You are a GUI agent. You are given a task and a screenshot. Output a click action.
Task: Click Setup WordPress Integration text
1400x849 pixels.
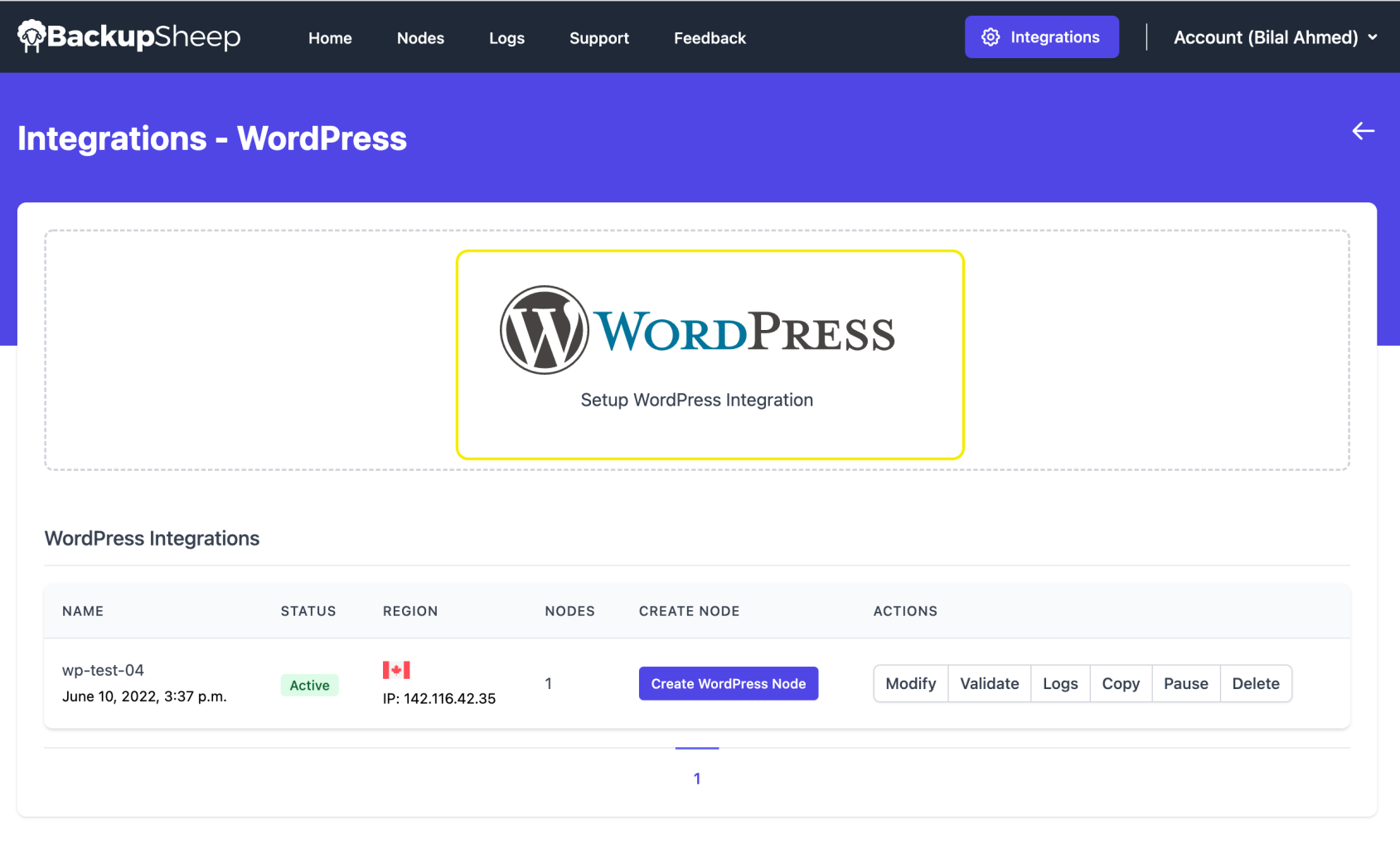[696, 400]
